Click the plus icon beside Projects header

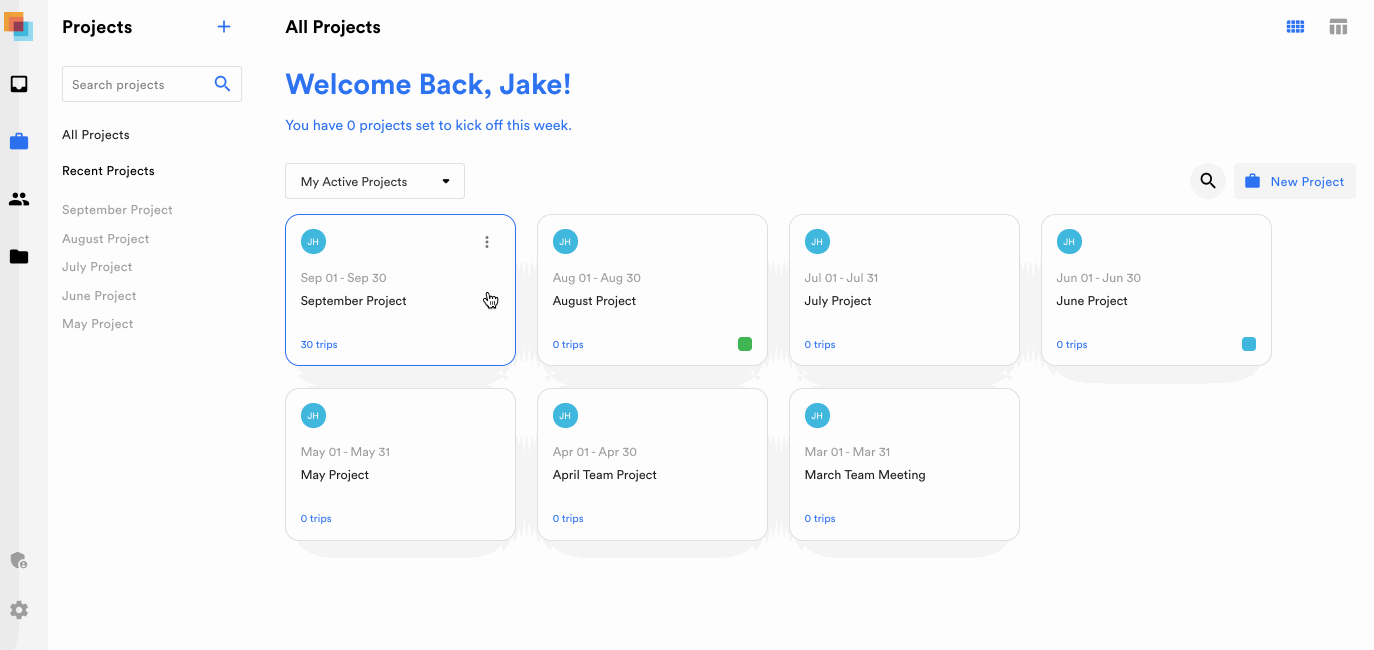click(x=223, y=26)
